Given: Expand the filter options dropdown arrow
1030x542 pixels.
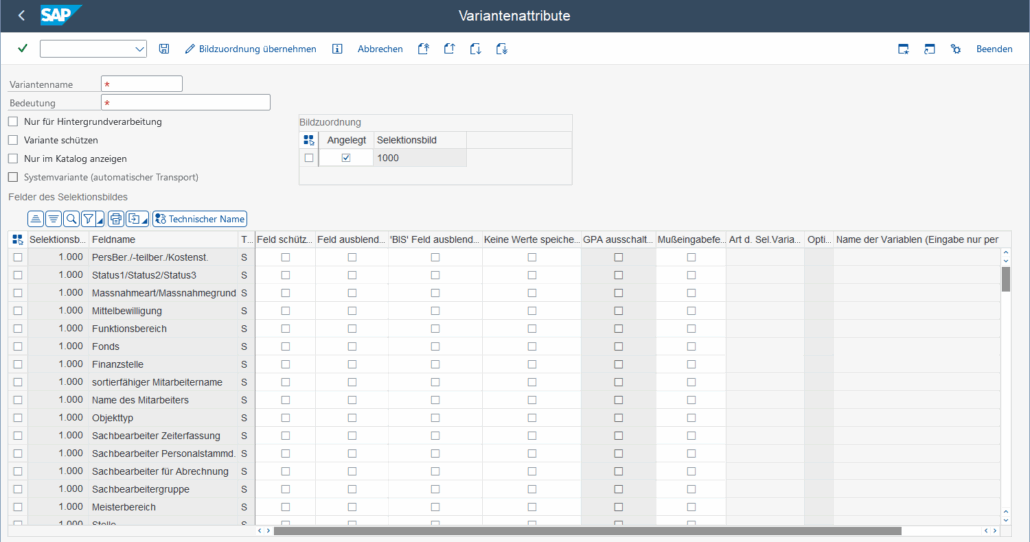Looking at the screenshot, I should (99, 219).
